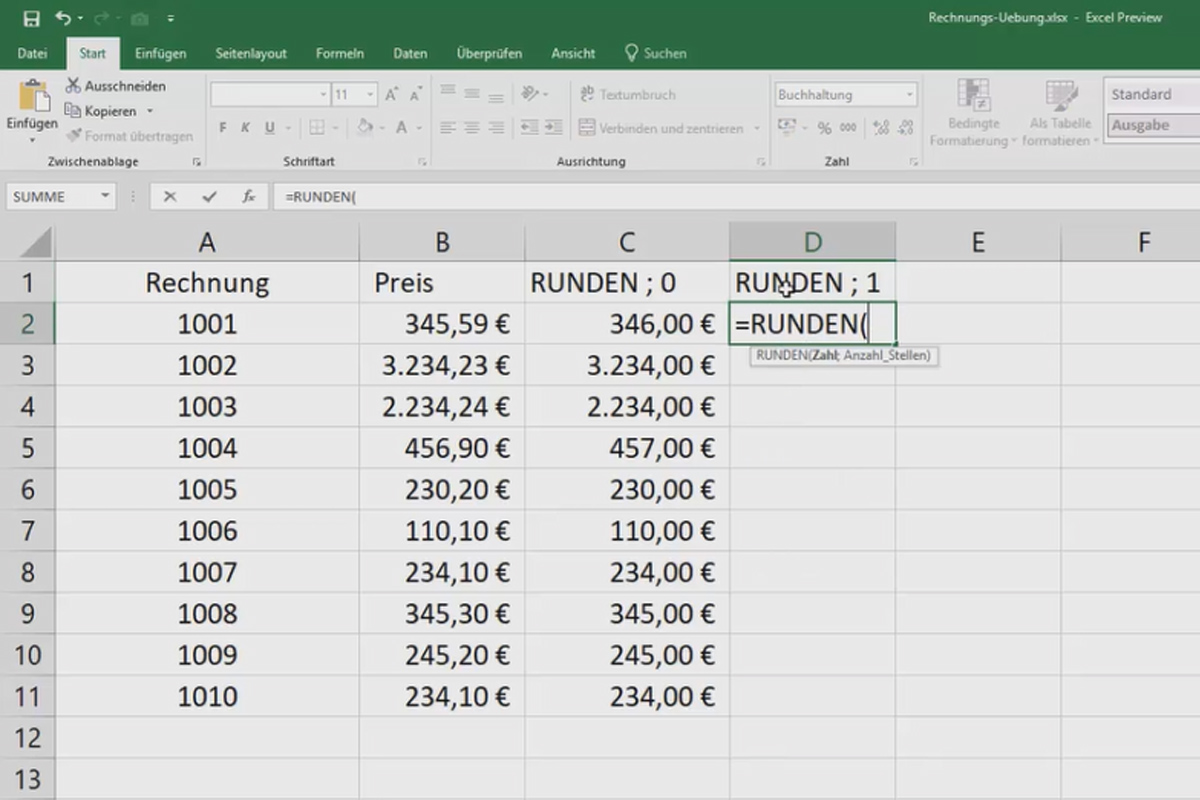Confirm formula with the checkmark button
This screenshot has height=800, width=1200.
209,196
